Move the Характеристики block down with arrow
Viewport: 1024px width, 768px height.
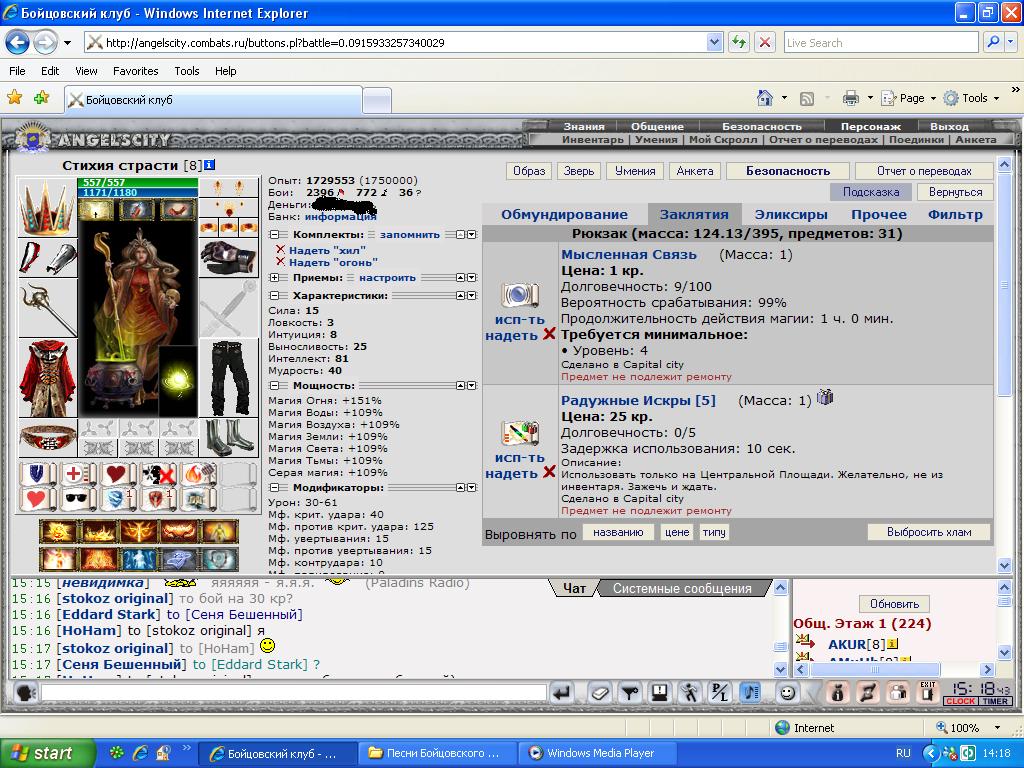tap(472, 296)
